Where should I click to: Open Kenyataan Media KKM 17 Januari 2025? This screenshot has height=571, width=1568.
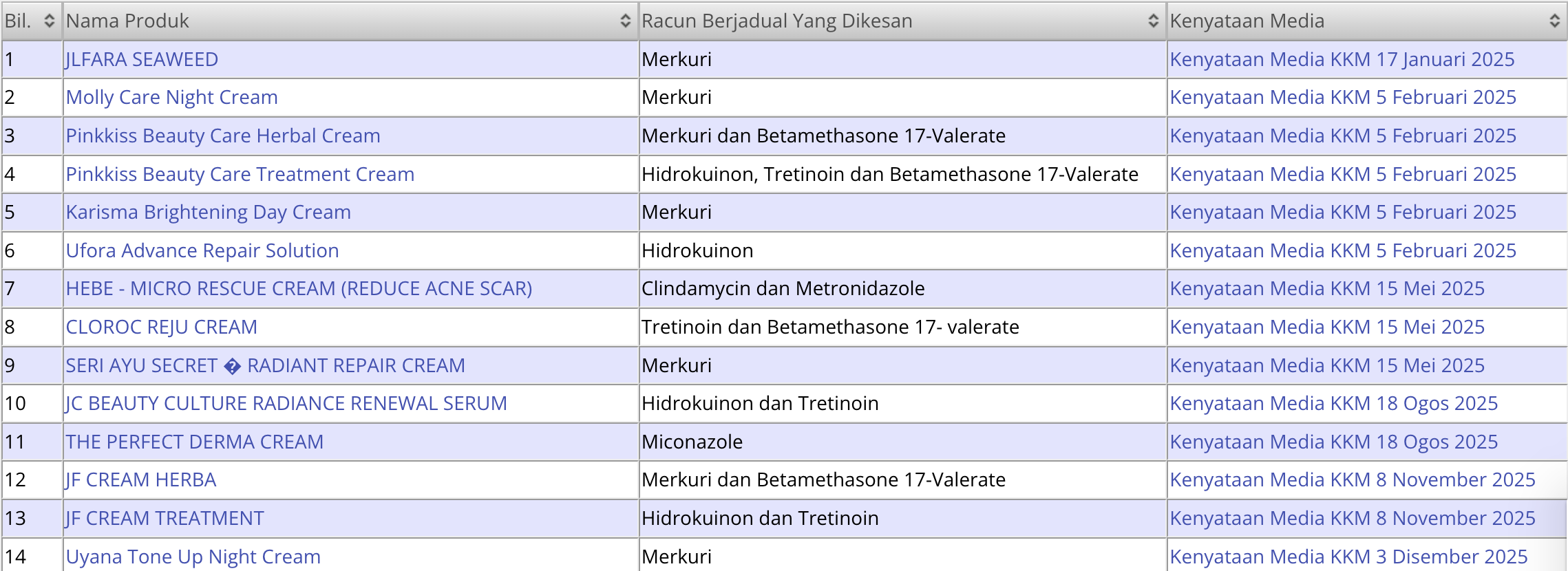(1342, 60)
